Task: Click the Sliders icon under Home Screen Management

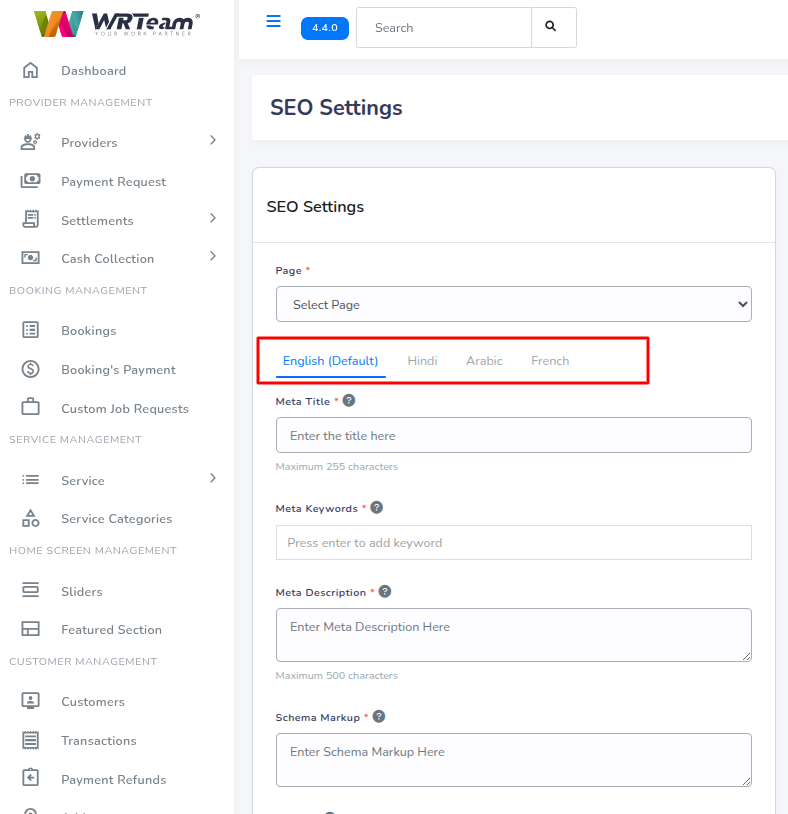Action: pos(31,591)
